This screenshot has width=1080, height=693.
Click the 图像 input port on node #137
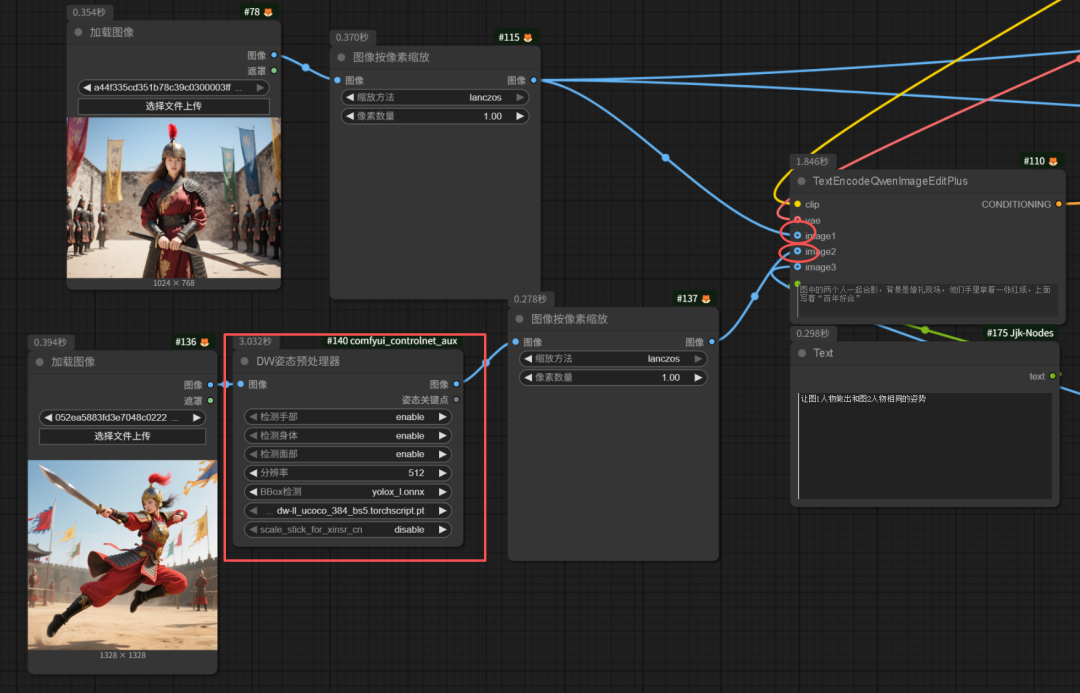[516, 342]
